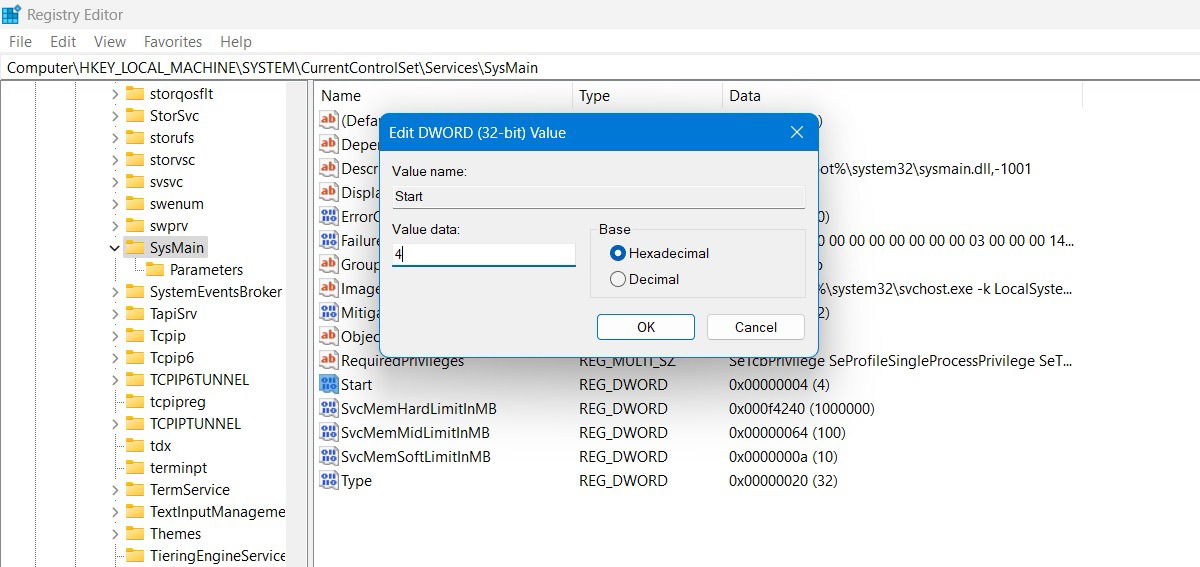Viewport: 1200px width, 567px height.
Task: Click the data 0x00000004 (4) of Start
Action: point(779,384)
